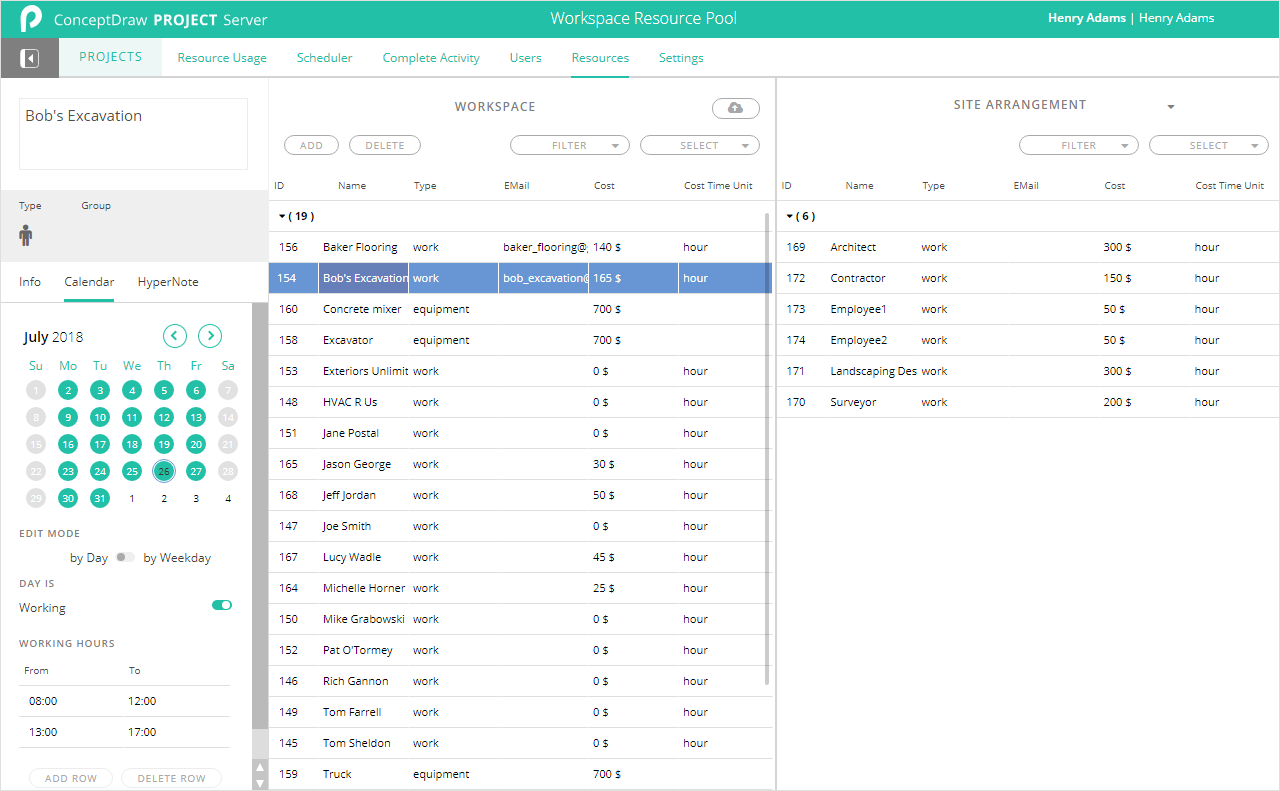Click the bob_excavation email cell
1280x791 pixels.
tap(544, 278)
